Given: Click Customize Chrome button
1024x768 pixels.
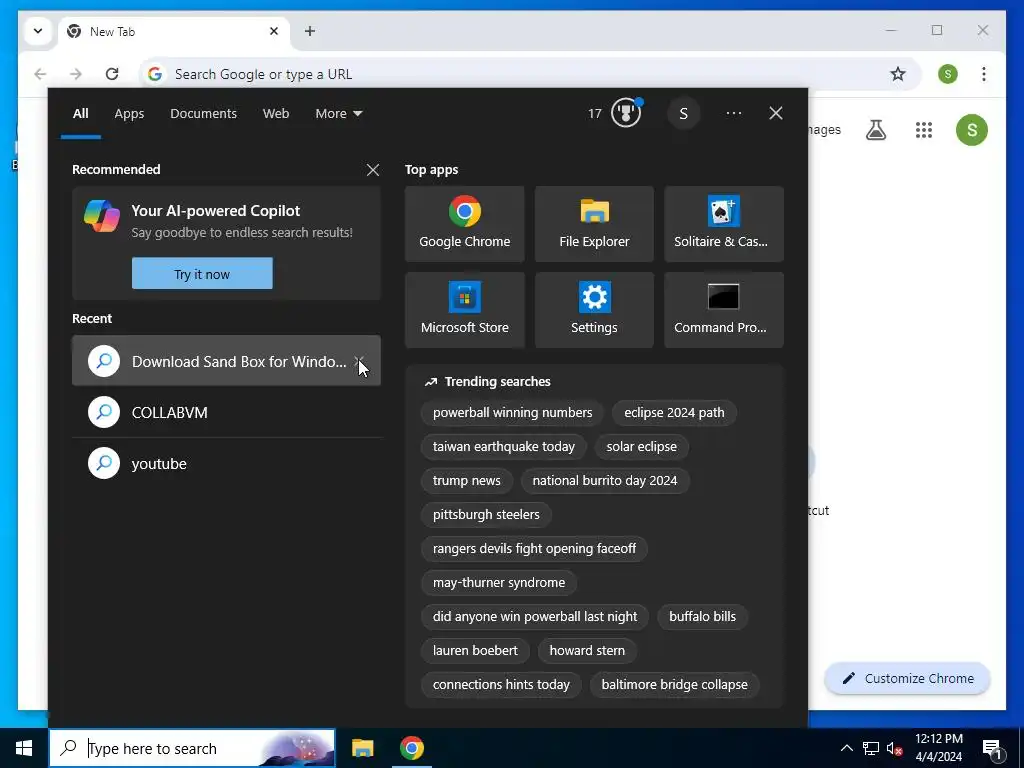Looking at the screenshot, I should [908, 679].
